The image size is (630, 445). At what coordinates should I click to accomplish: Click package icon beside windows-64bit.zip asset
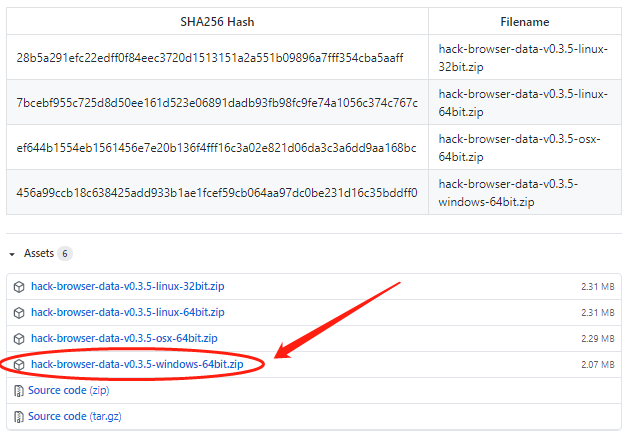[19, 364]
